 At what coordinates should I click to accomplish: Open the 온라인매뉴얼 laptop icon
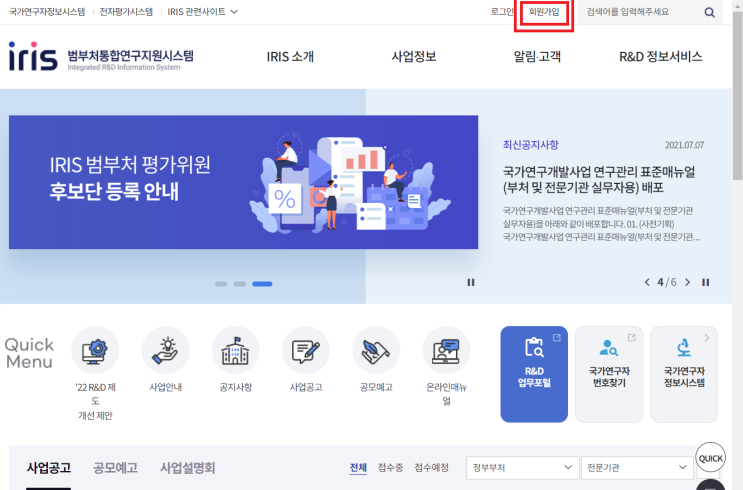[446, 350]
